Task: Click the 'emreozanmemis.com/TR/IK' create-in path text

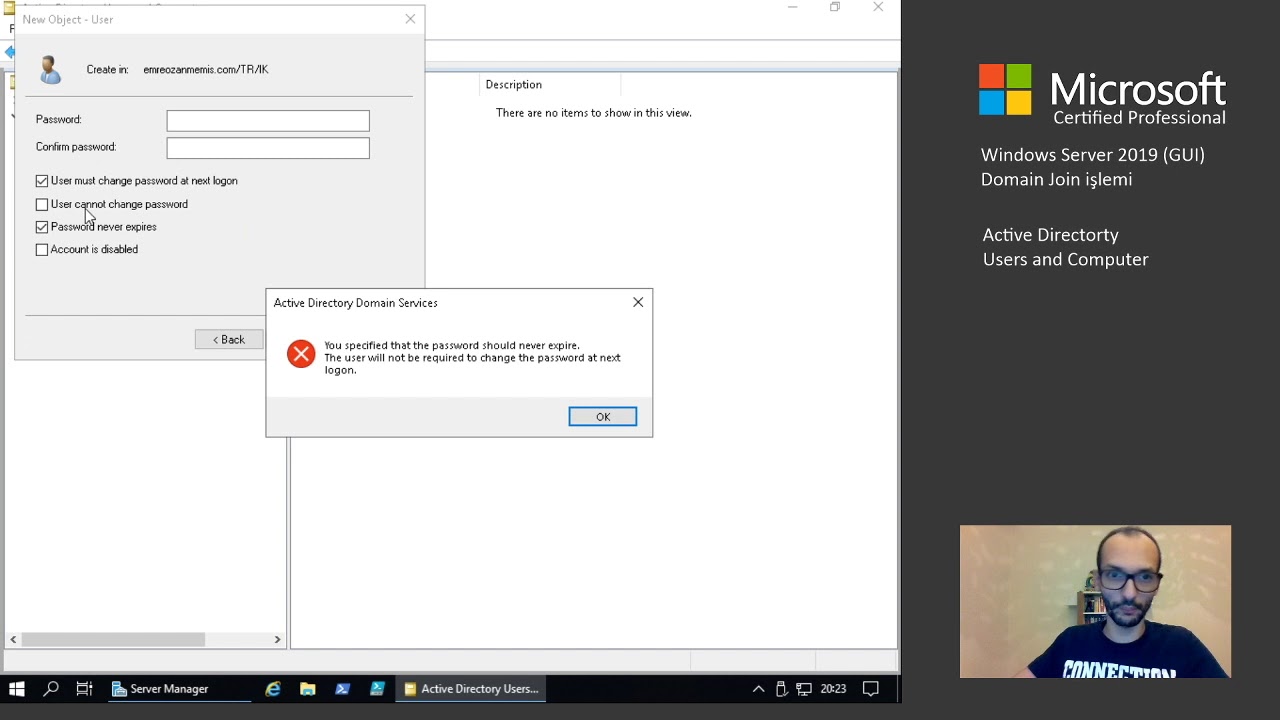Action: pos(206,70)
